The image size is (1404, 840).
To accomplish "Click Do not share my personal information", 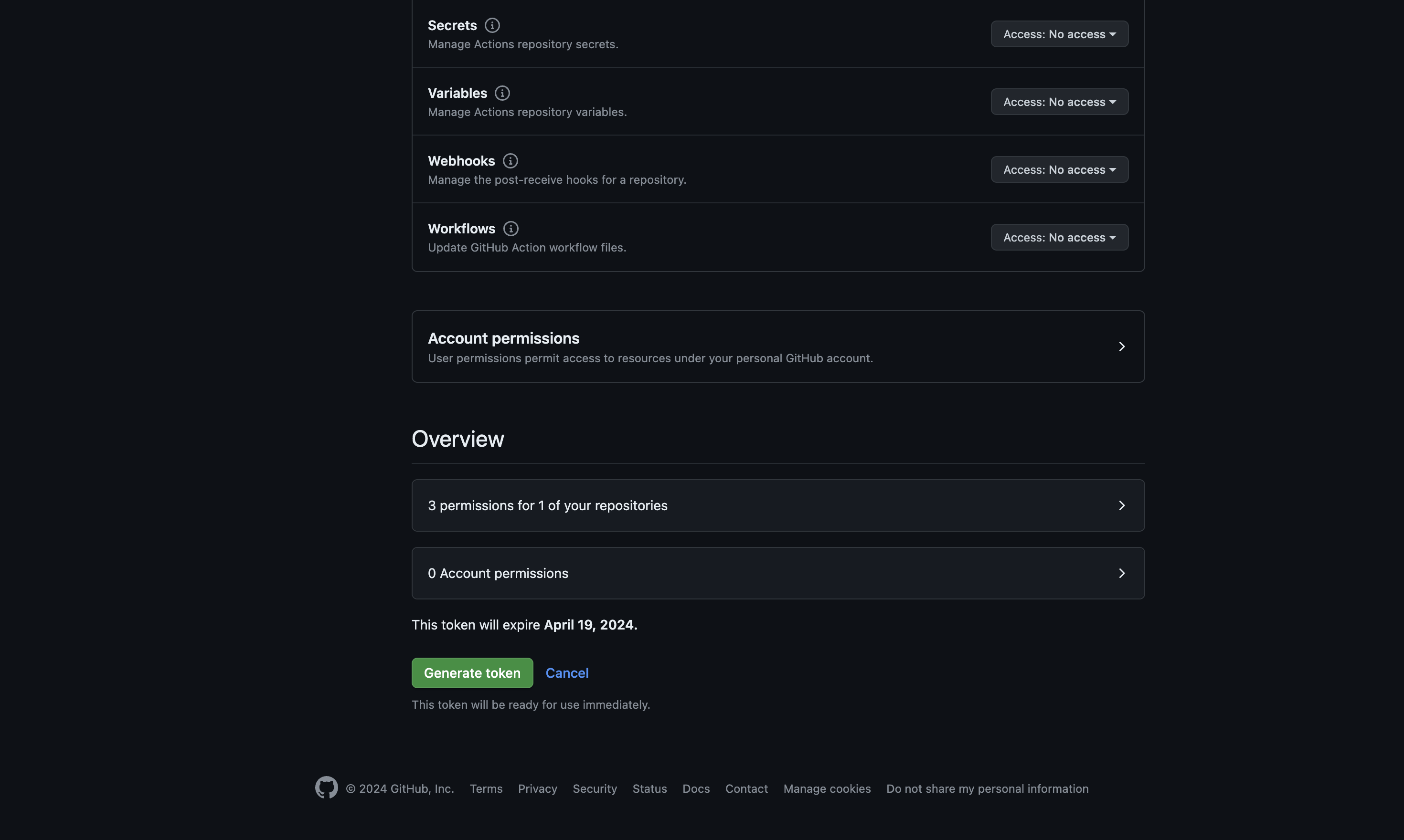I will [987, 788].
